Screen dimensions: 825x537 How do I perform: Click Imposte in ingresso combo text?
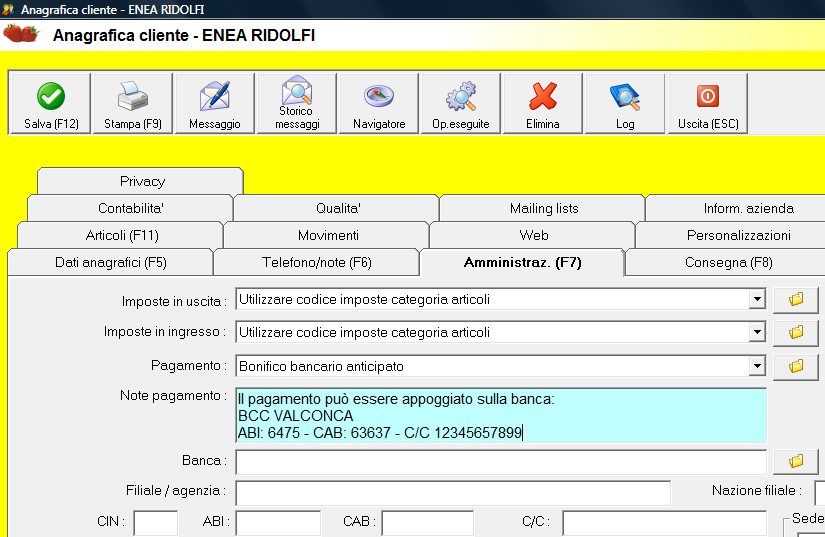click(x=364, y=332)
